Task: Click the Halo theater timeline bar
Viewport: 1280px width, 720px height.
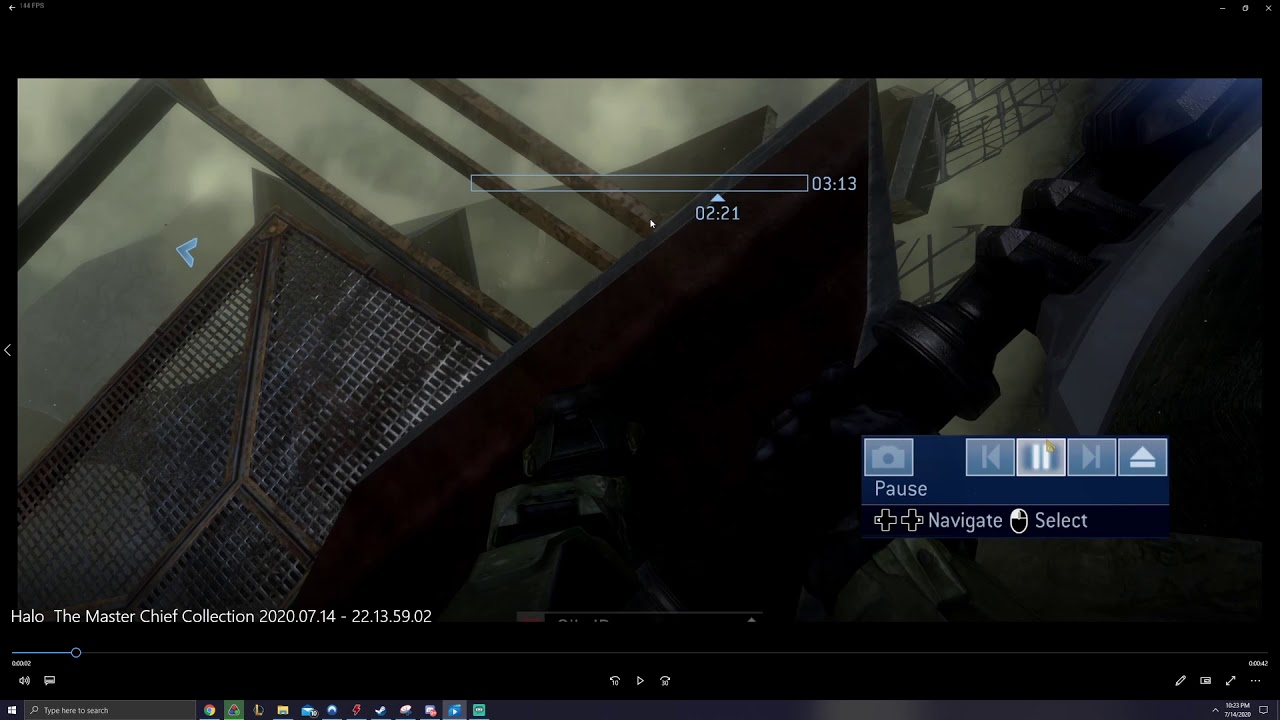Action: [x=639, y=183]
